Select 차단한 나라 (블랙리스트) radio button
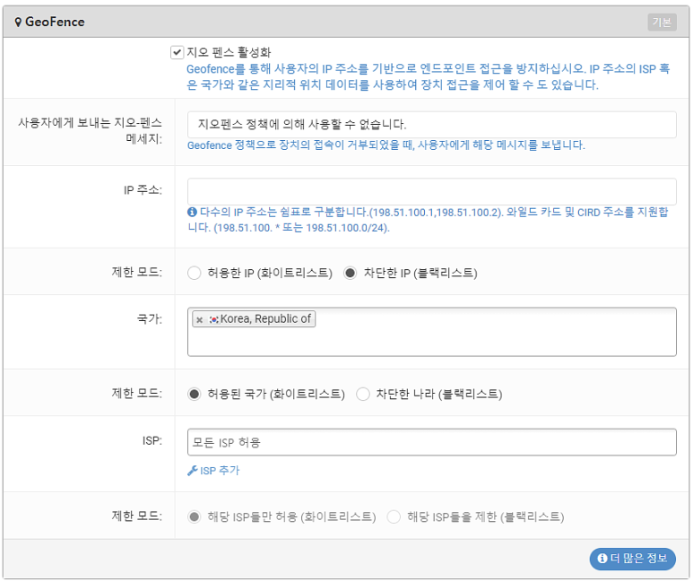The height and width of the screenshot is (585, 692). 363,394
